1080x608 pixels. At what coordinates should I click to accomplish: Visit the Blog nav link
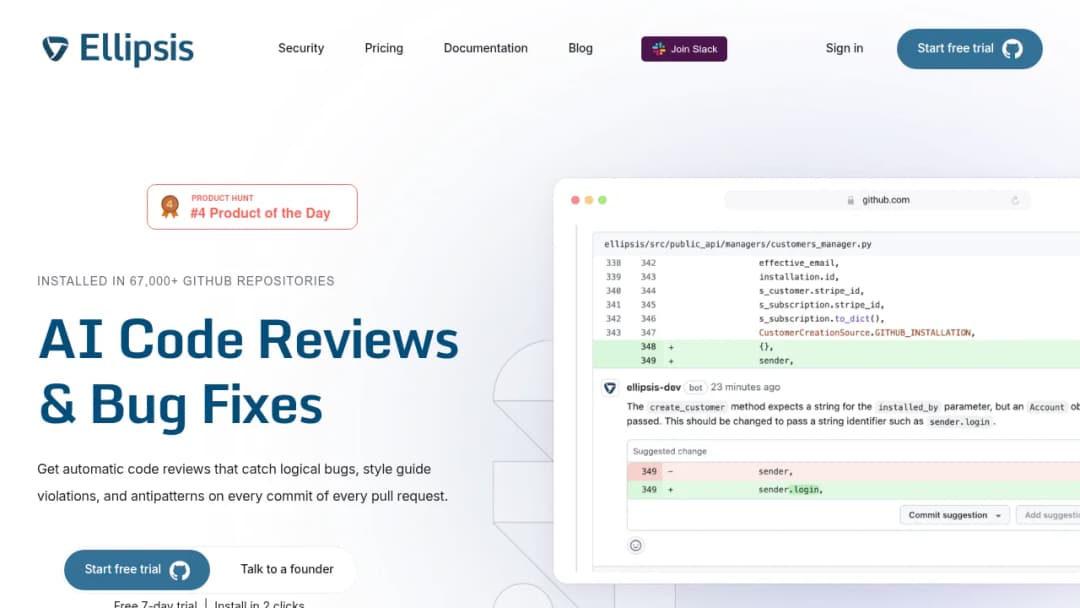(580, 48)
